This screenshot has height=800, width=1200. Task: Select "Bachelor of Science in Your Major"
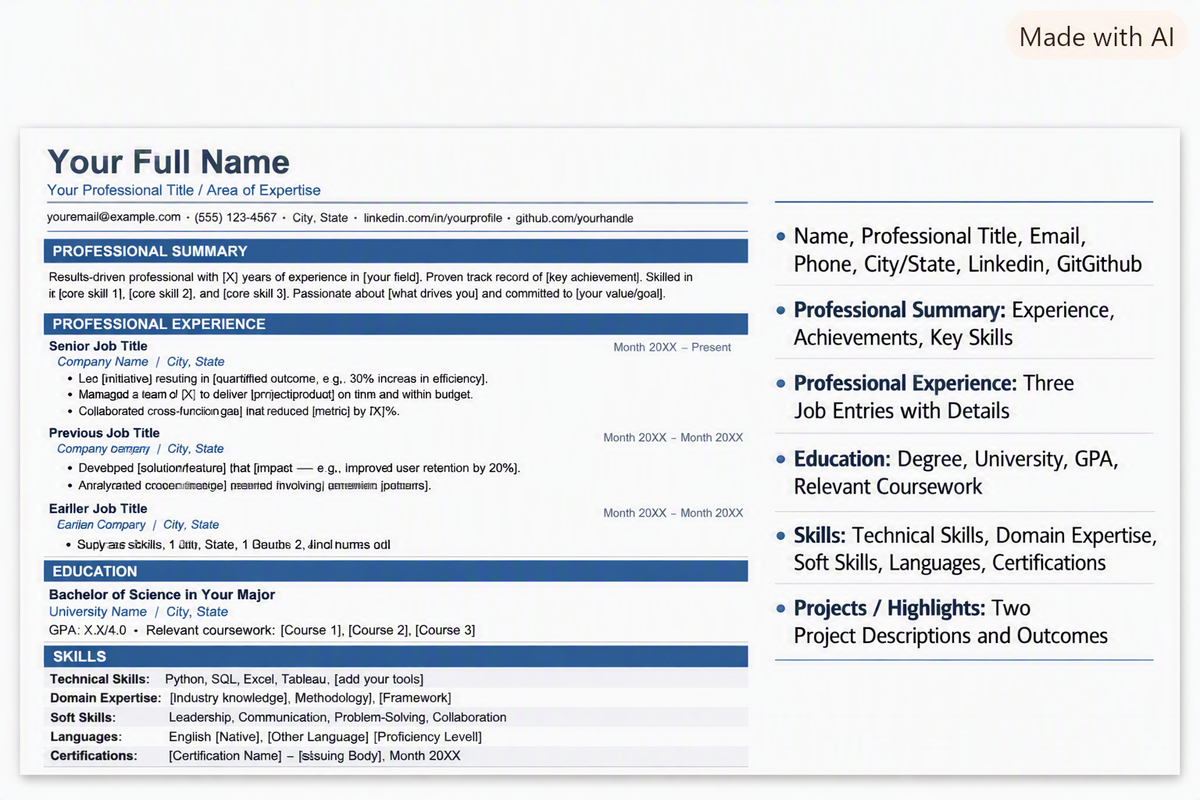[162, 594]
